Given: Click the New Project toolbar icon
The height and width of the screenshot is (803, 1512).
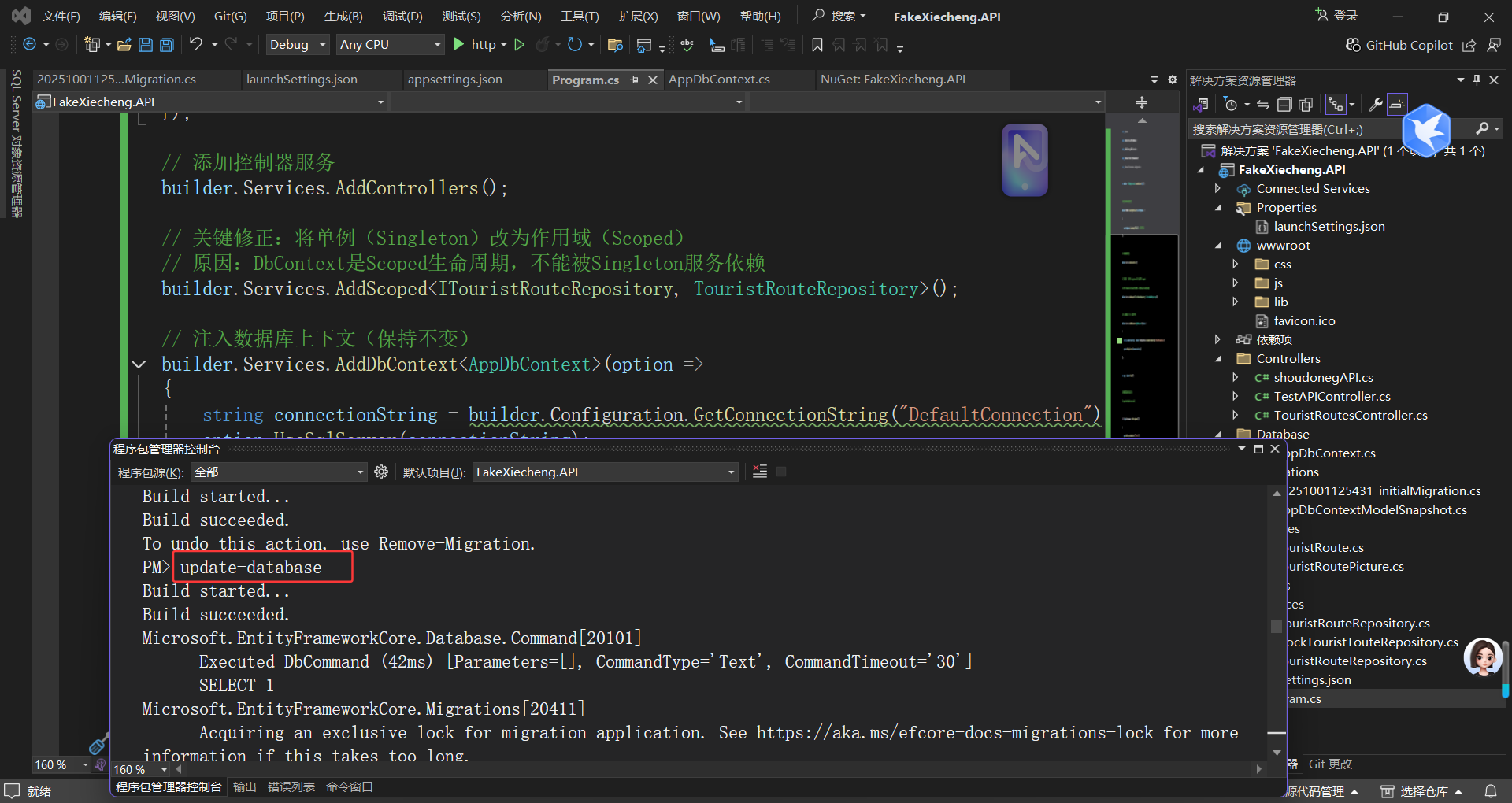Looking at the screenshot, I should (92, 45).
